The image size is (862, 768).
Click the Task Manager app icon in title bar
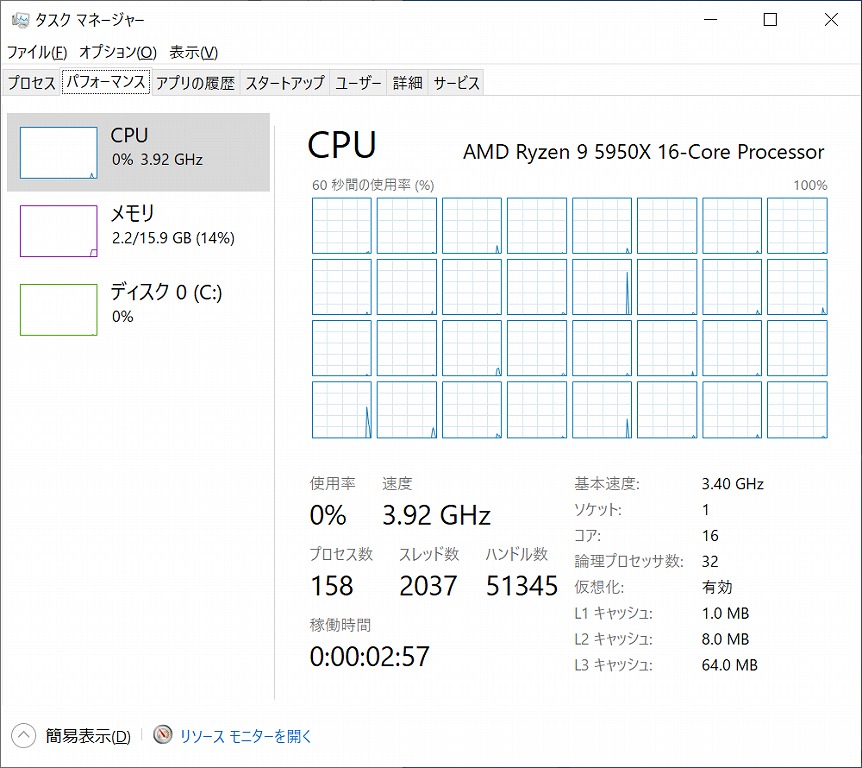[x=18, y=20]
